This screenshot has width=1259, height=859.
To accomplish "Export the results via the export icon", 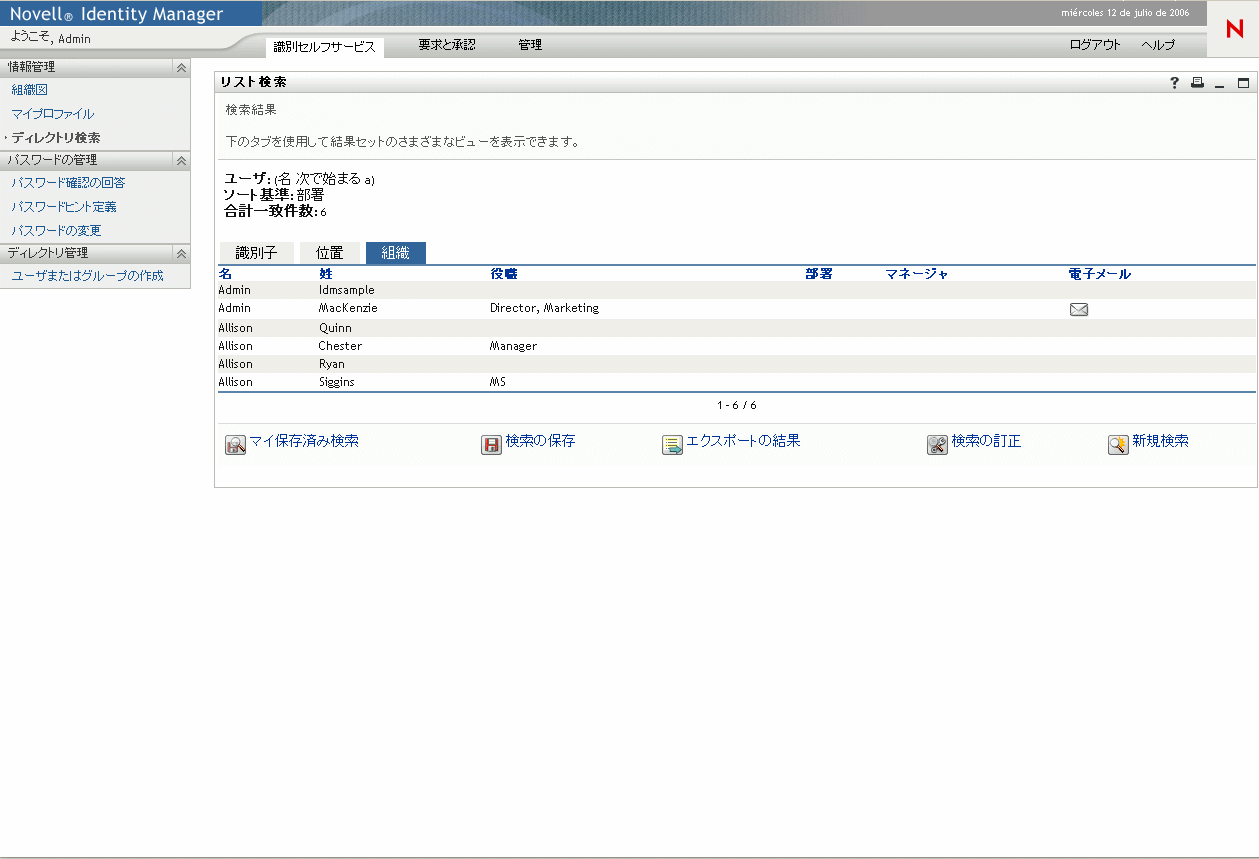I will coord(670,444).
